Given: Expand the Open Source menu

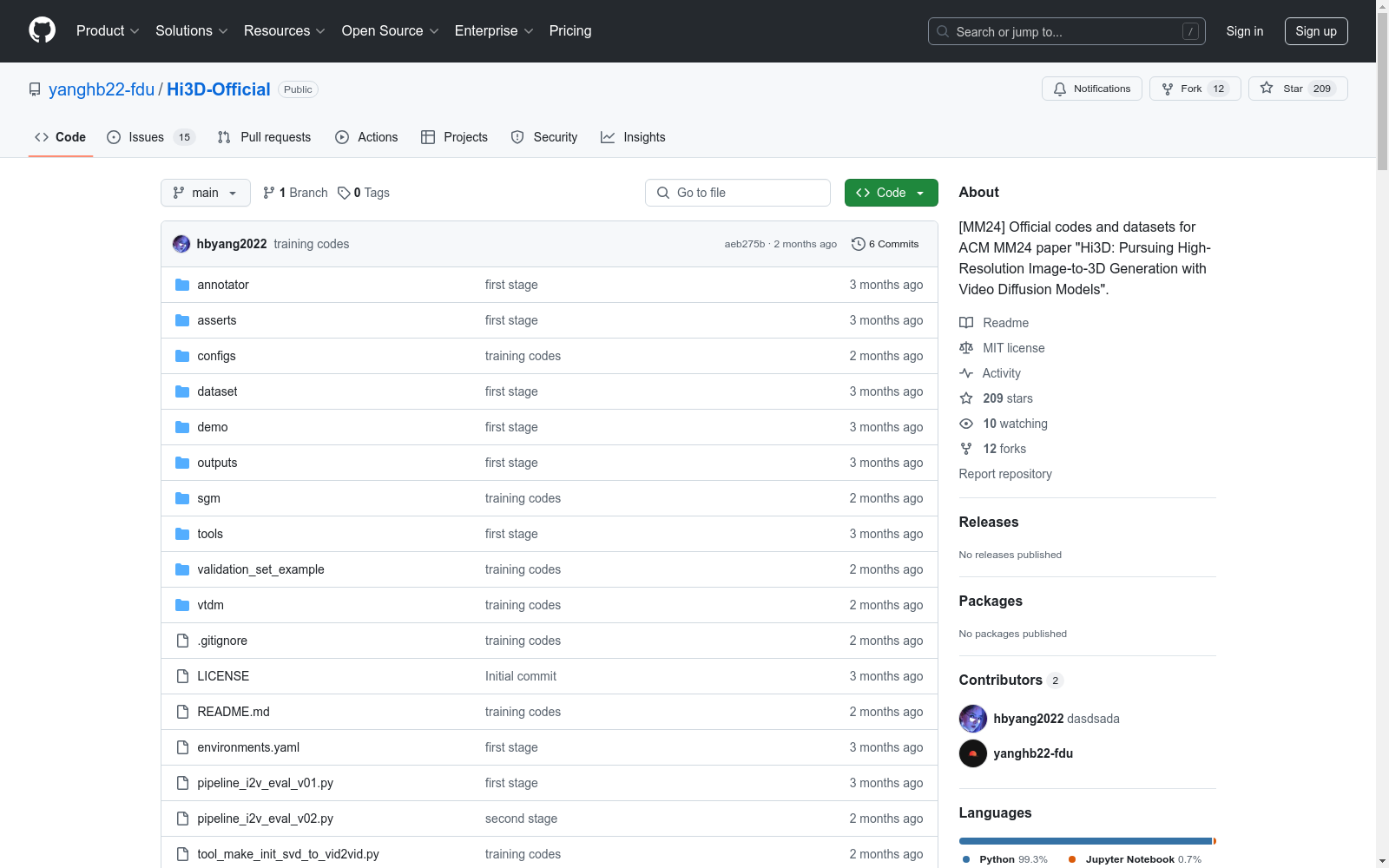Looking at the screenshot, I should [x=391, y=31].
